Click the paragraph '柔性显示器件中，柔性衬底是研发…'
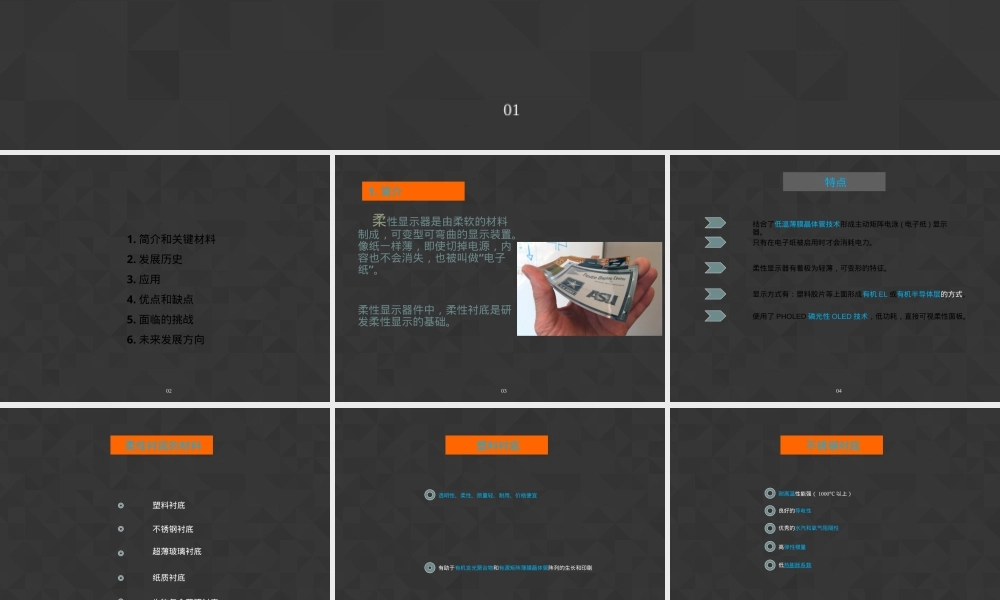 click(x=434, y=316)
